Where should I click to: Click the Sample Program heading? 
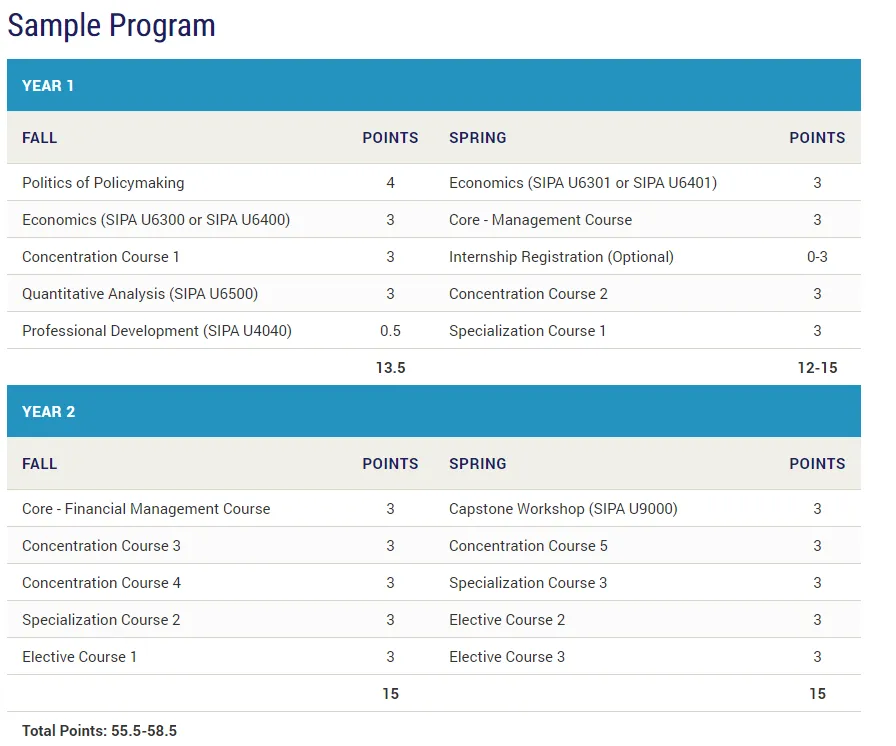(x=111, y=26)
